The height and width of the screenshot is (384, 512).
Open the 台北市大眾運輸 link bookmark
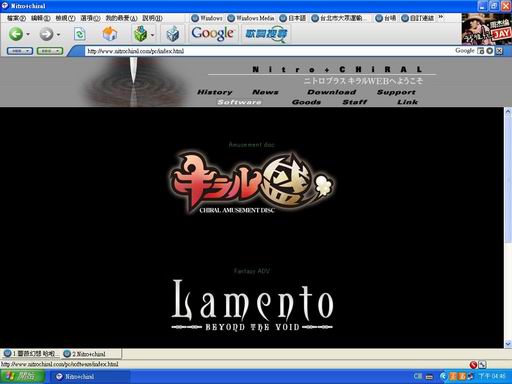pos(339,18)
